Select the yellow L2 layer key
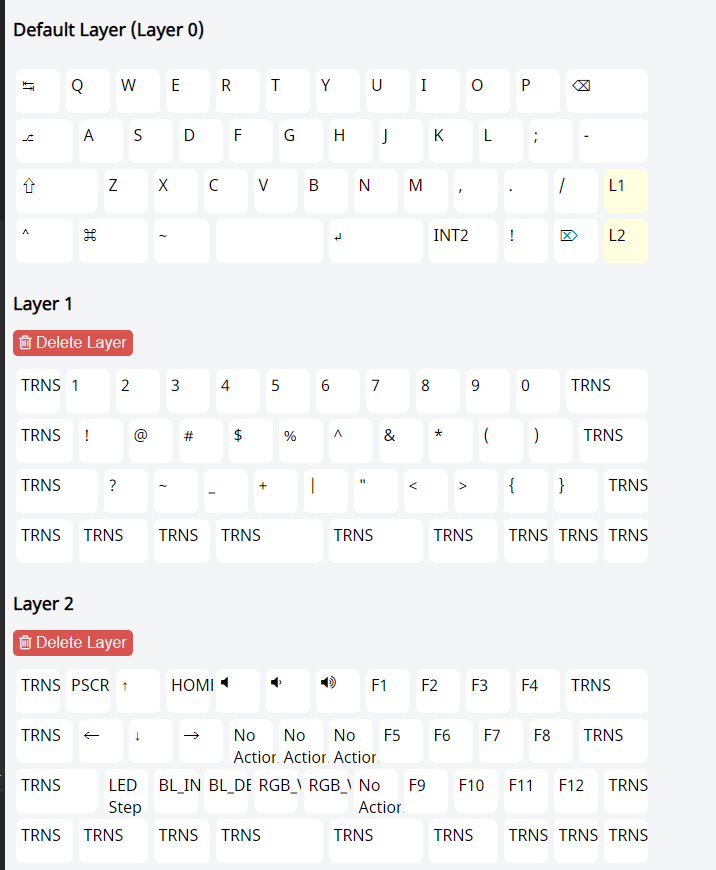The height and width of the screenshot is (870, 716). [626, 241]
